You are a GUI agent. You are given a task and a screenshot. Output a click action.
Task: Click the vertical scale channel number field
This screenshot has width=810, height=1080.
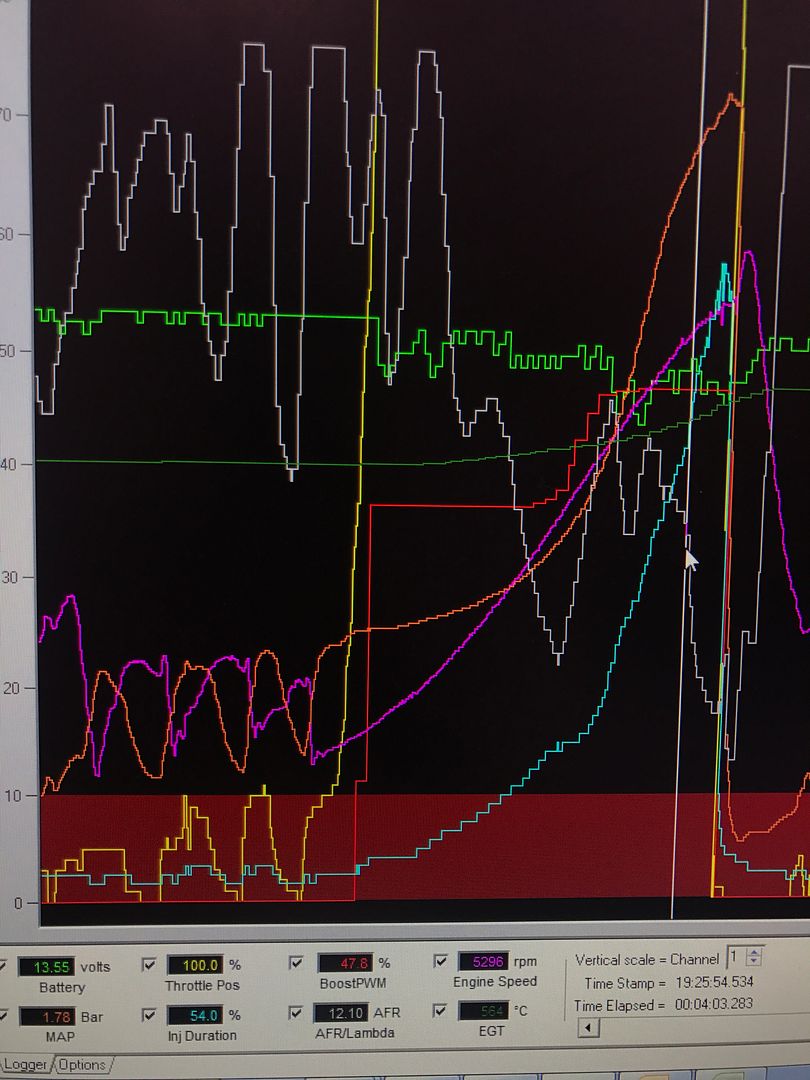(x=737, y=957)
